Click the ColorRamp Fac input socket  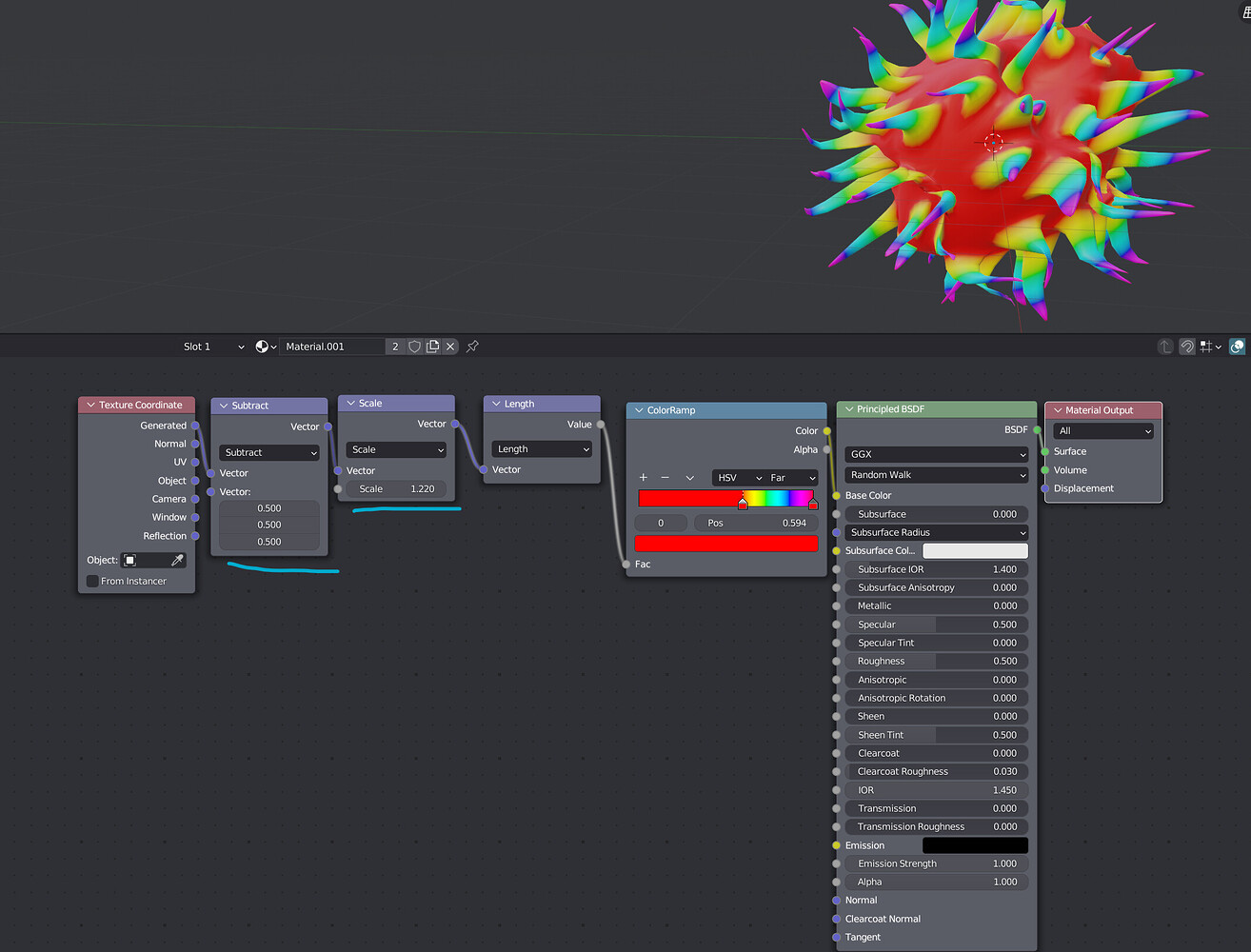(625, 565)
